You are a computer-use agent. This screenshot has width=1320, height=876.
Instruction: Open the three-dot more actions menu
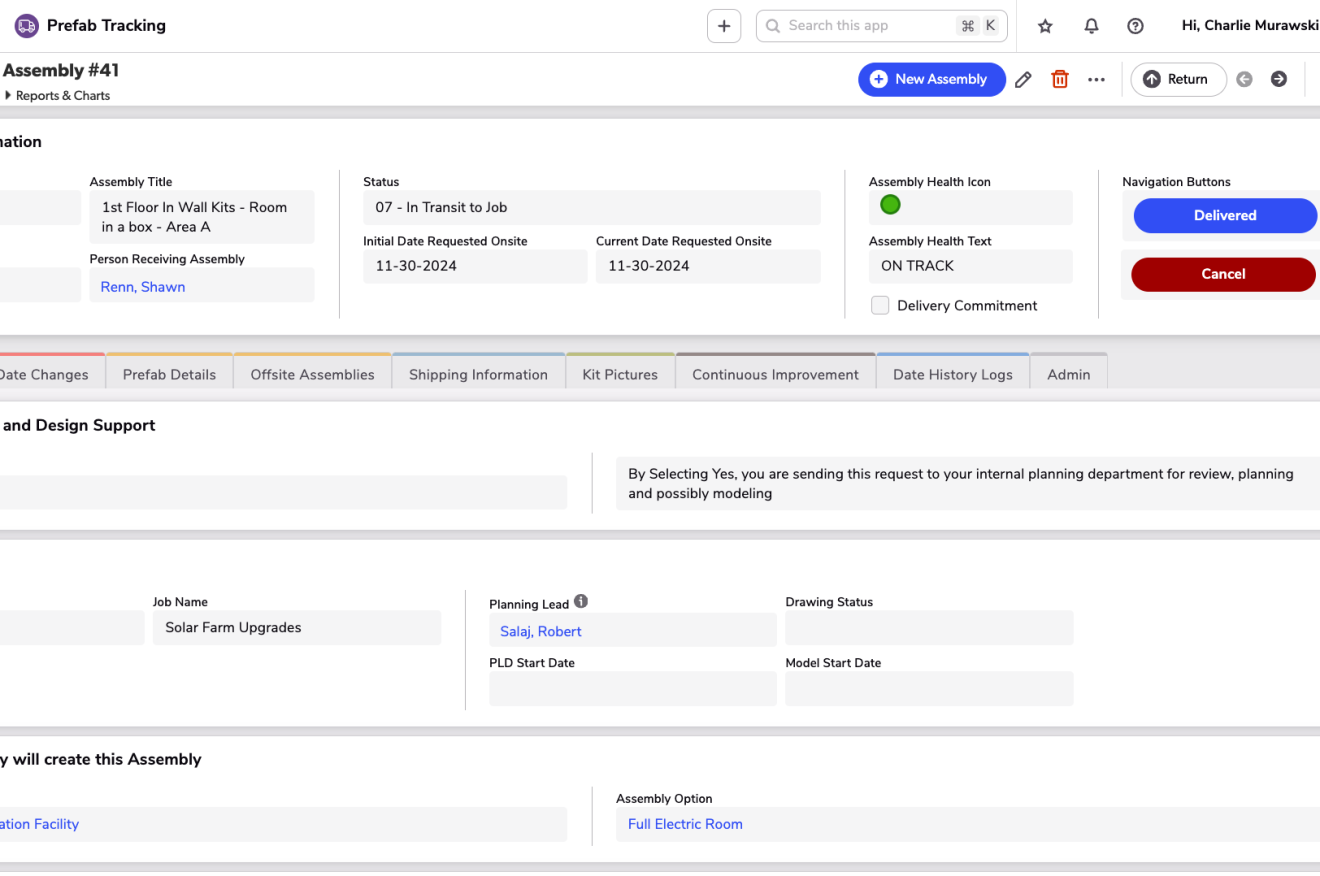(x=1097, y=80)
